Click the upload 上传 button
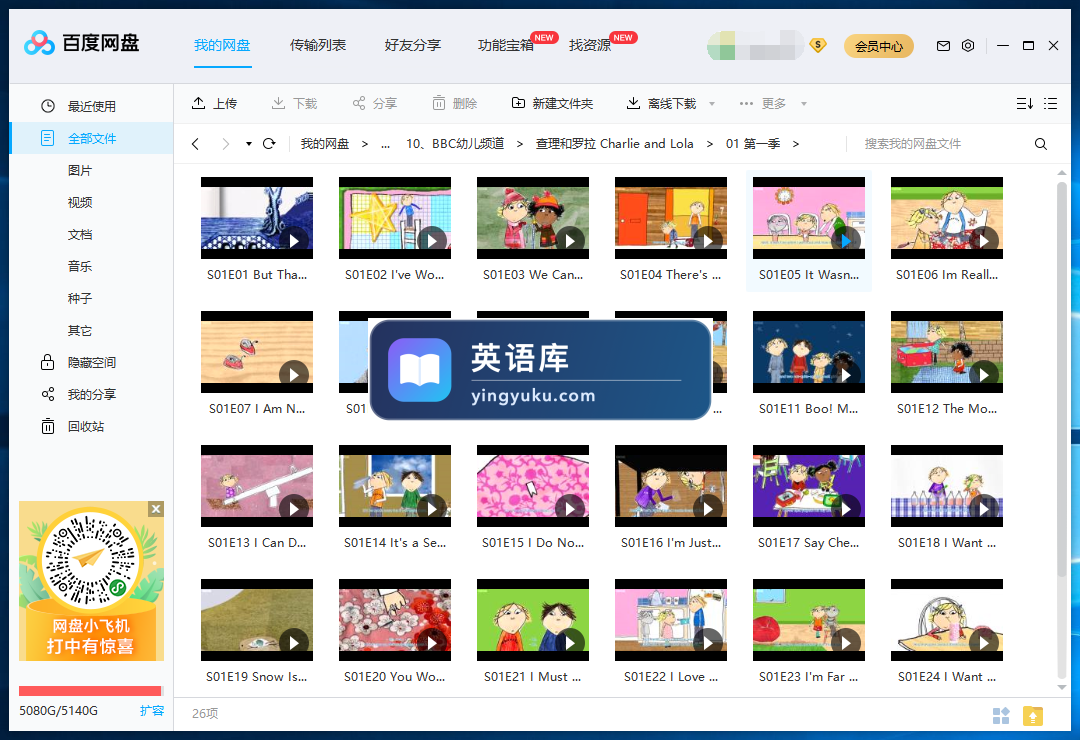This screenshot has height=740, width=1080. click(x=214, y=103)
